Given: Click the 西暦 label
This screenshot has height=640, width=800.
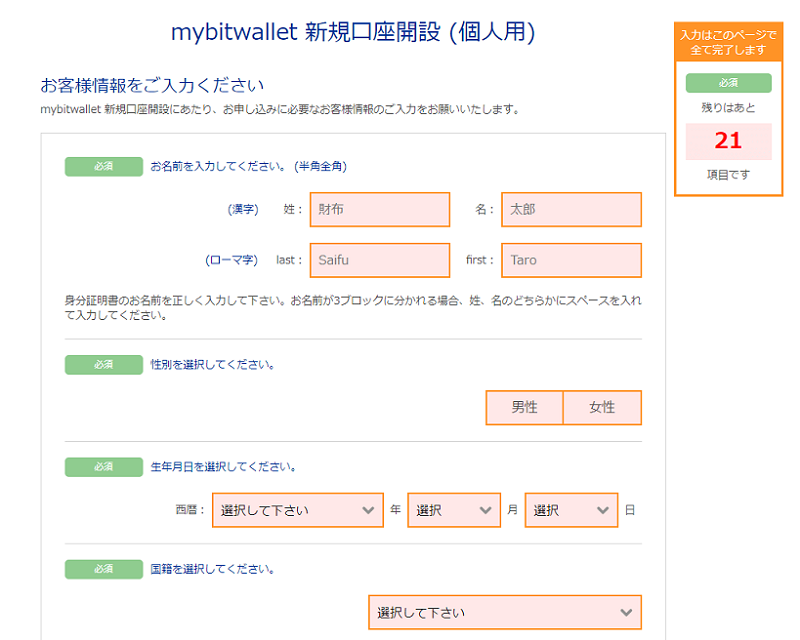Looking at the screenshot, I should [x=190, y=510].
